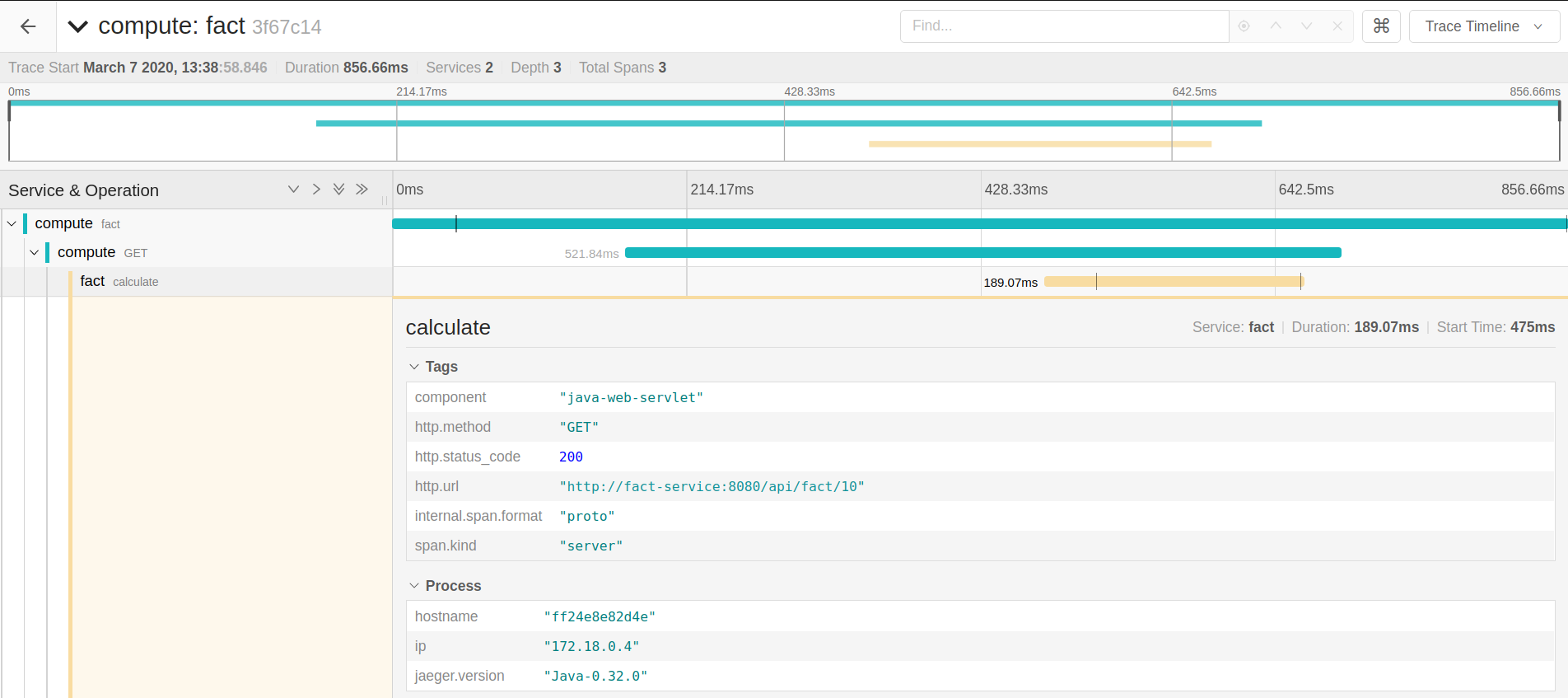1568x698 pixels.
Task: Go to previous search result arrow
Action: (x=1276, y=26)
